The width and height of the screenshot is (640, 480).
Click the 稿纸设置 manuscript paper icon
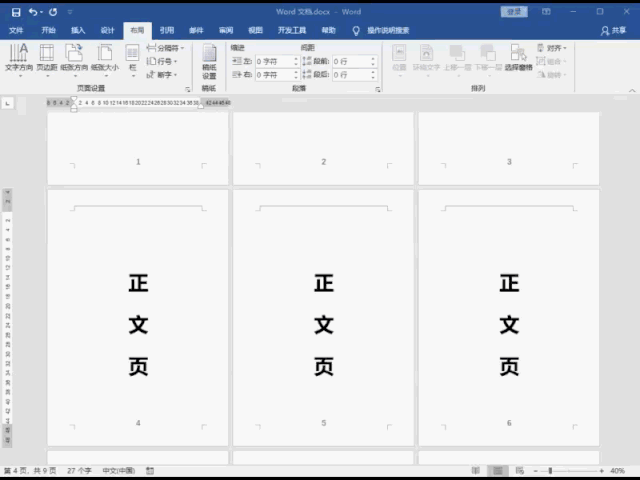tap(209, 61)
